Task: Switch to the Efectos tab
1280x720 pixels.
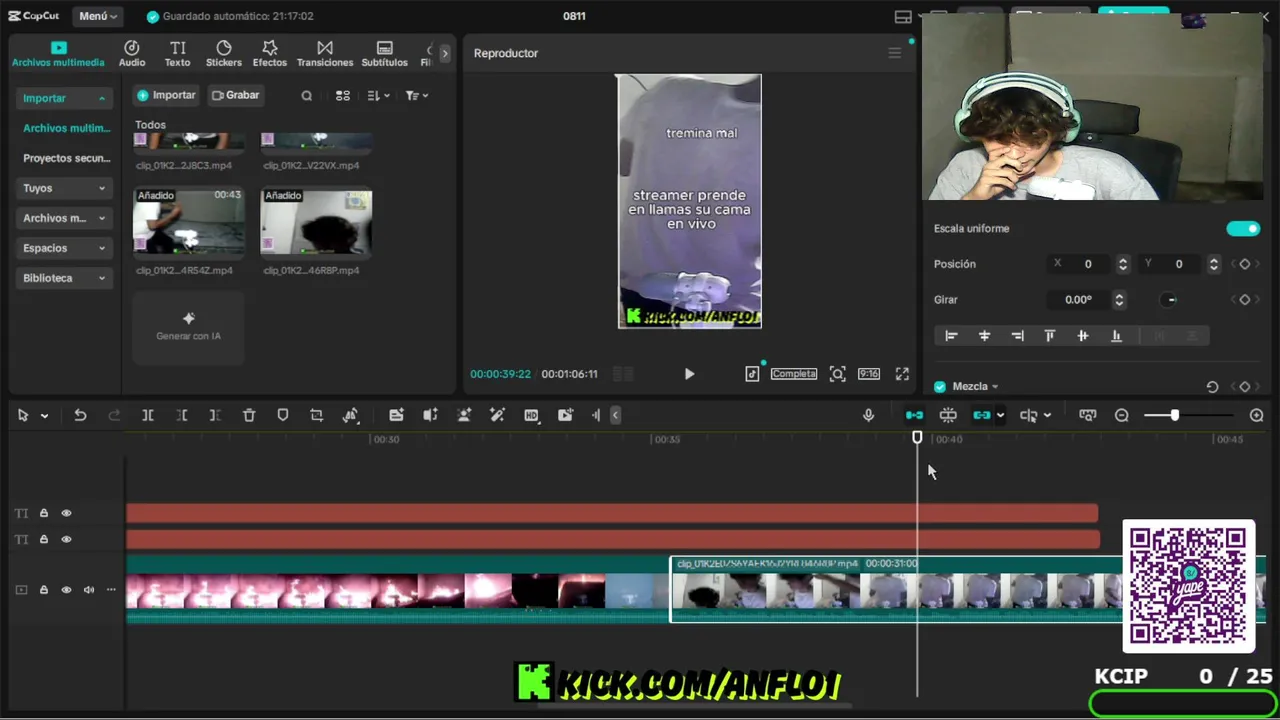Action: (270, 54)
